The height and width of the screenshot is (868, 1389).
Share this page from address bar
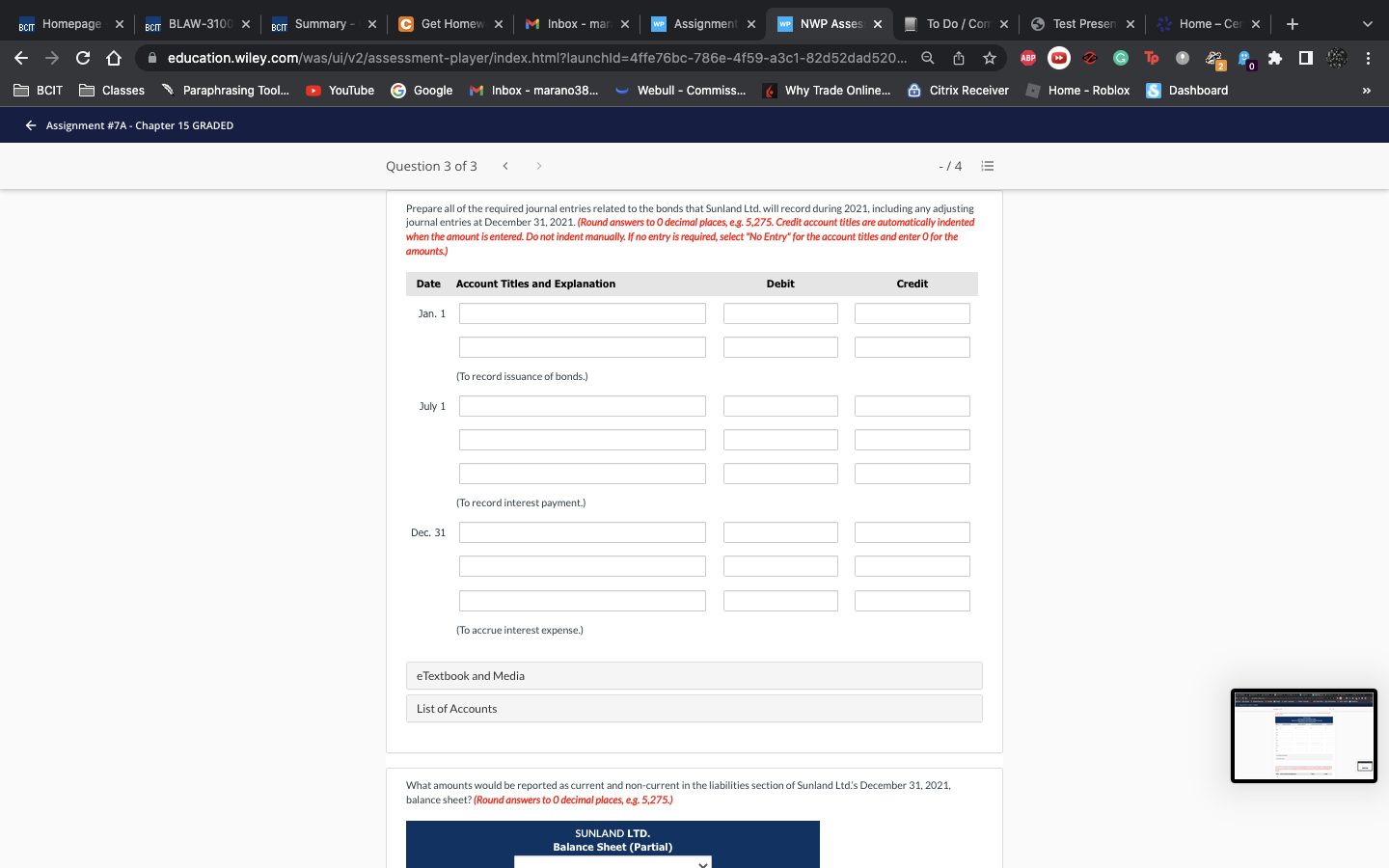[x=959, y=58]
